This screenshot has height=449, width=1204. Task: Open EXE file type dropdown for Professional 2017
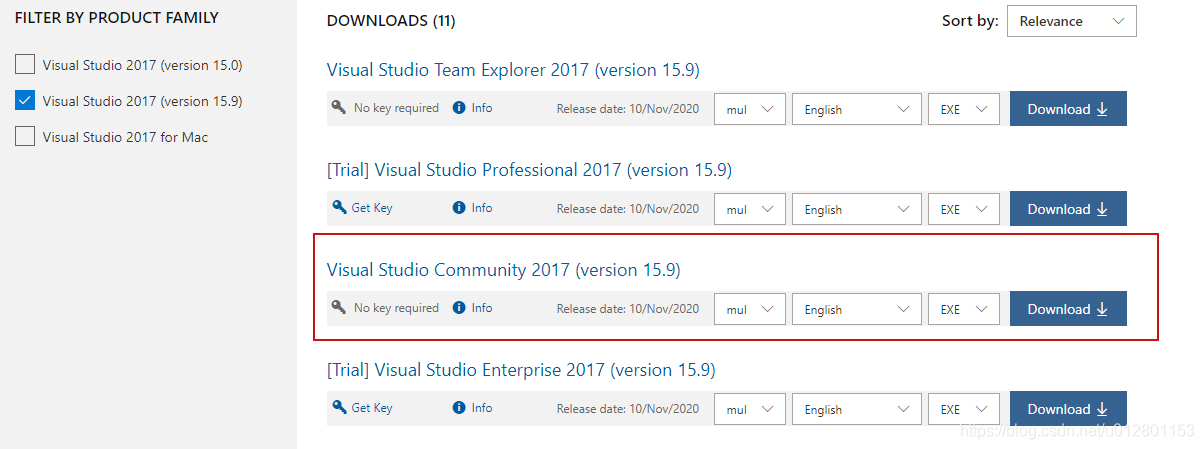click(x=964, y=209)
